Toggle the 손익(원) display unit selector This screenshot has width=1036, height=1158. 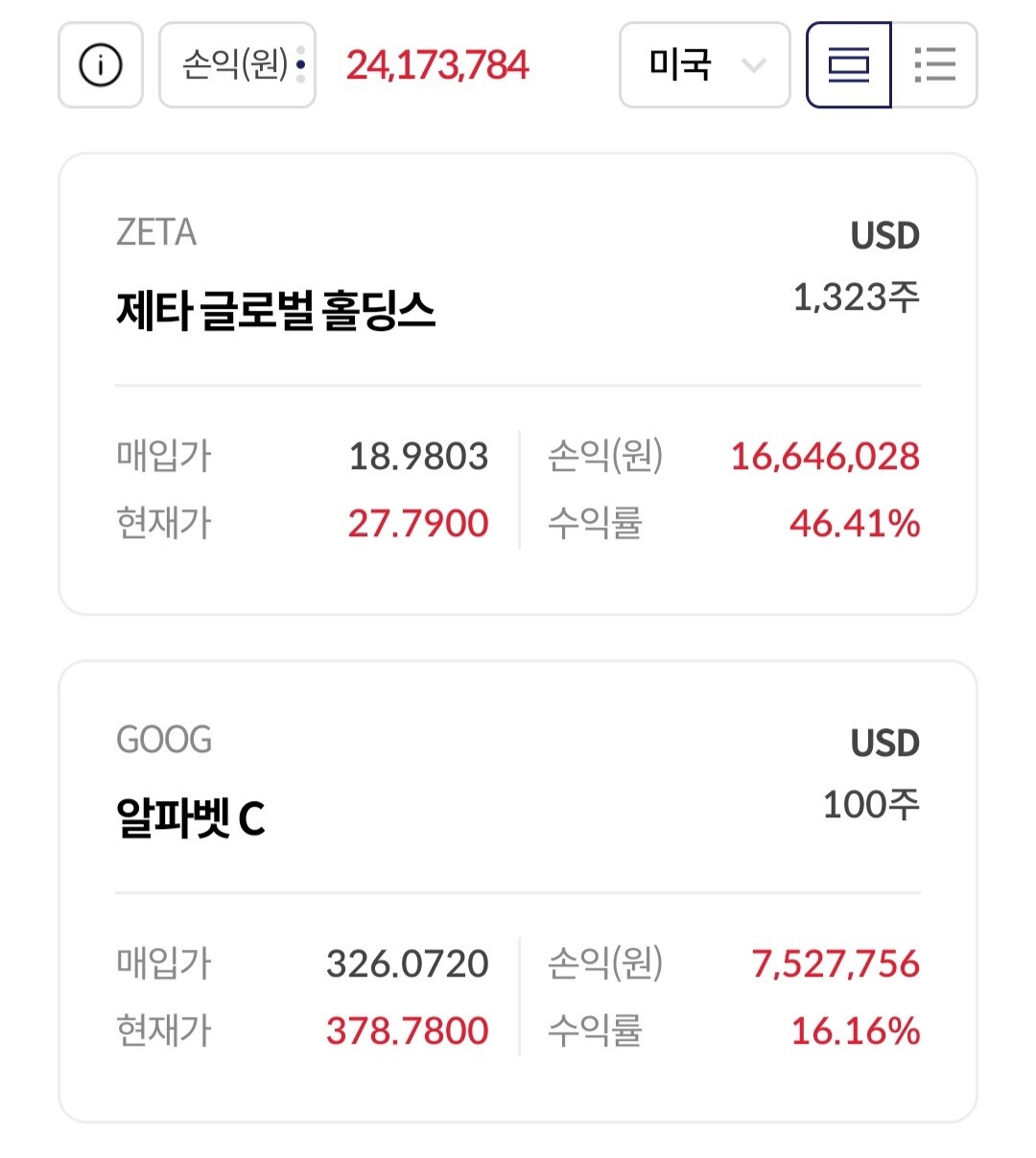click(237, 65)
